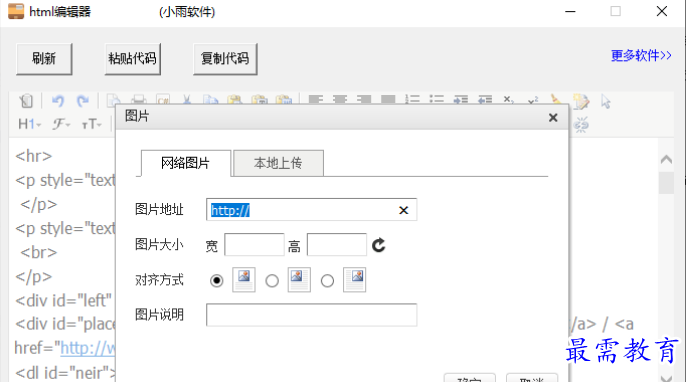
Task: Click the <br> line in the code
Action: pos(39,252)
